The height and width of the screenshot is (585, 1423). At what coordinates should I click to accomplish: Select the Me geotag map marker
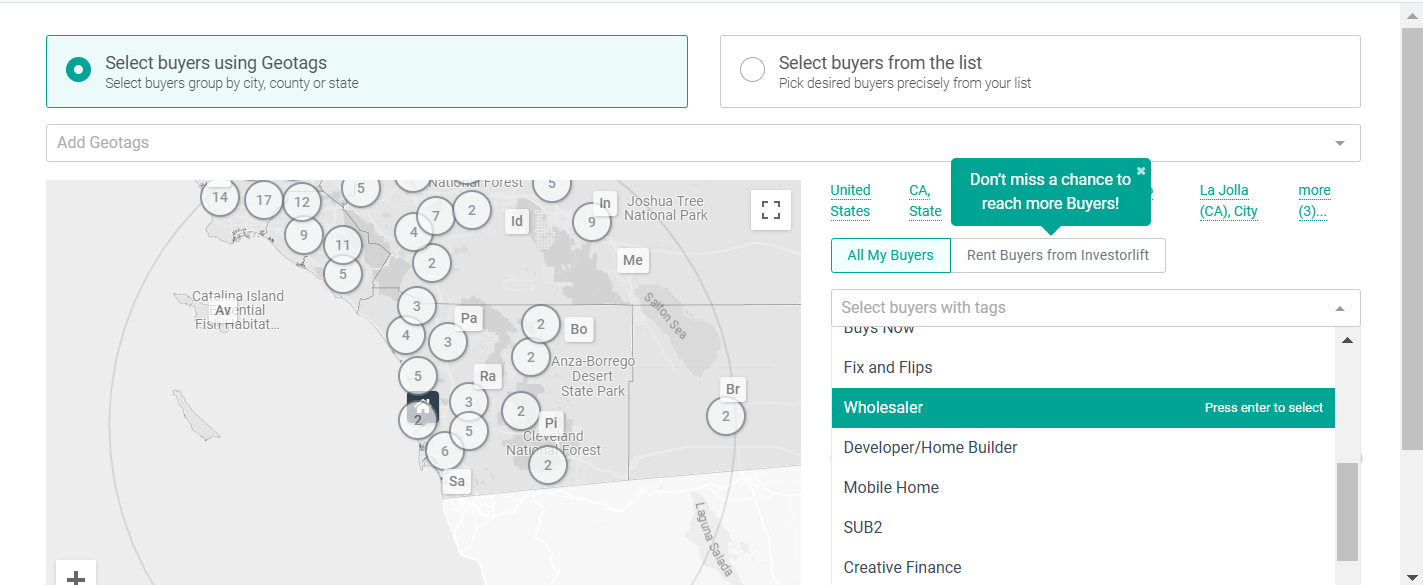[x=633, y=260]
